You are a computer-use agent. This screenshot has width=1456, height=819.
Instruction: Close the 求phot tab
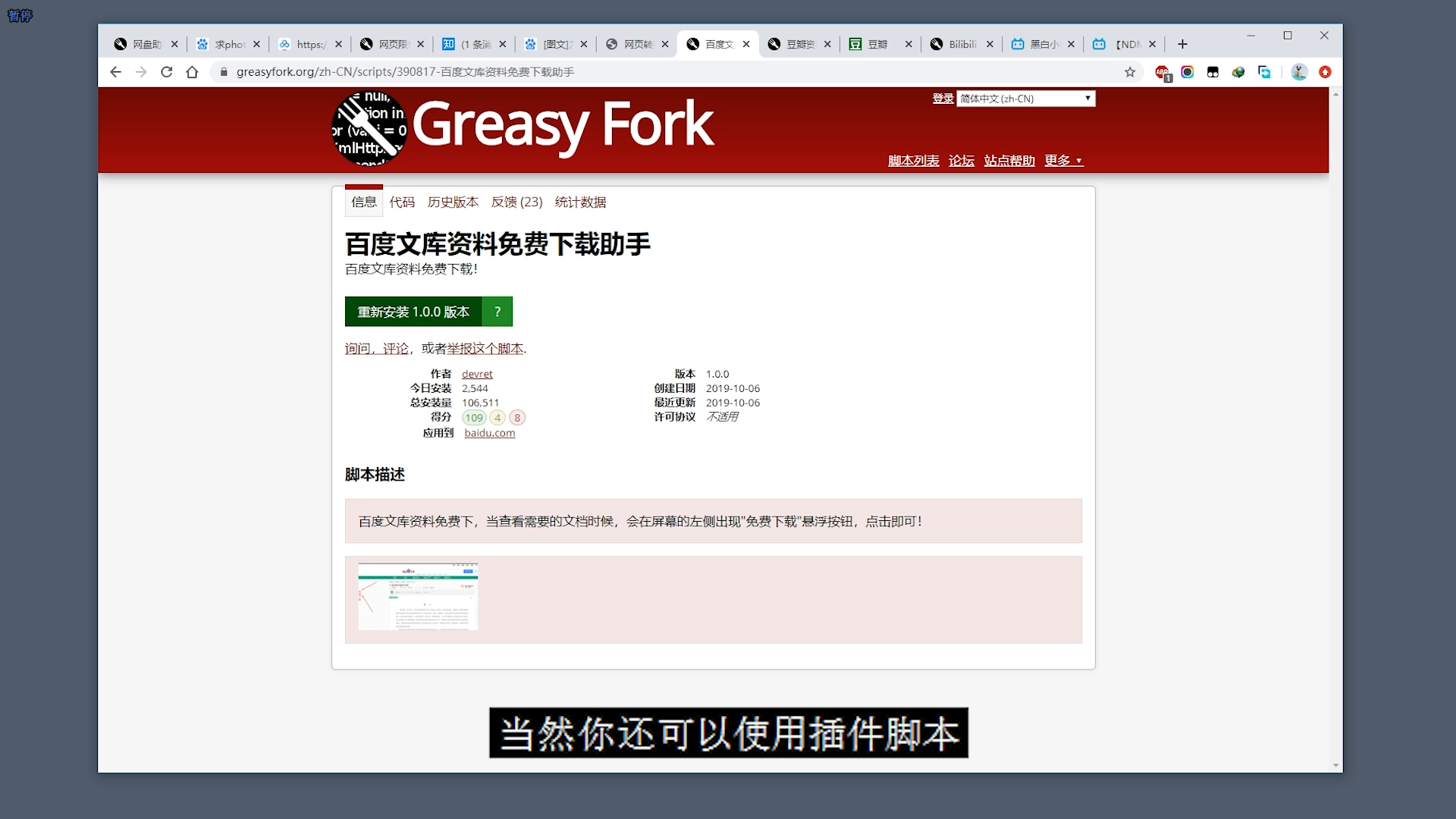tap(256, 44)
